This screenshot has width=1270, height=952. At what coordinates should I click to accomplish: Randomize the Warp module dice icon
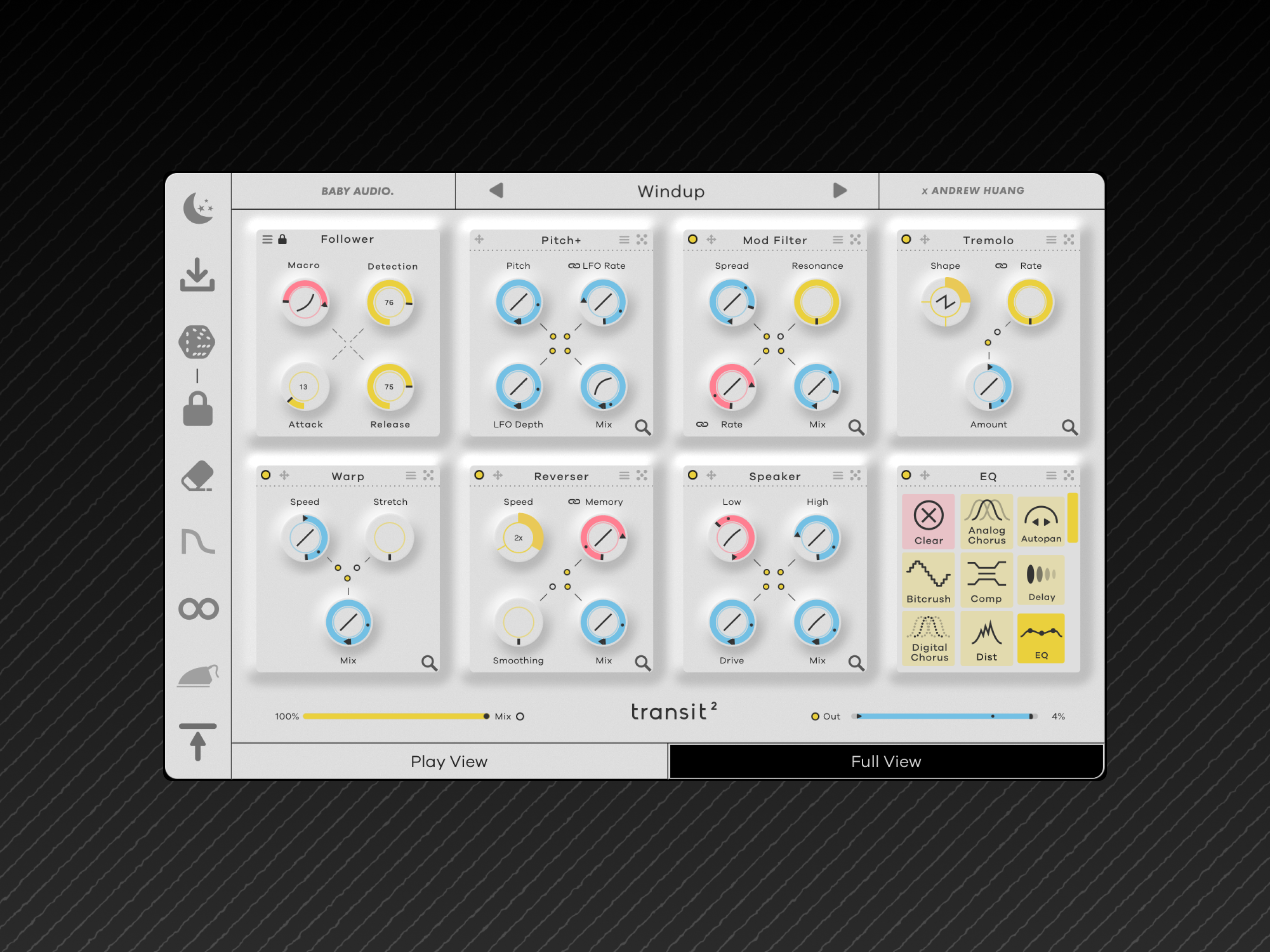click(x=428, y=476)
